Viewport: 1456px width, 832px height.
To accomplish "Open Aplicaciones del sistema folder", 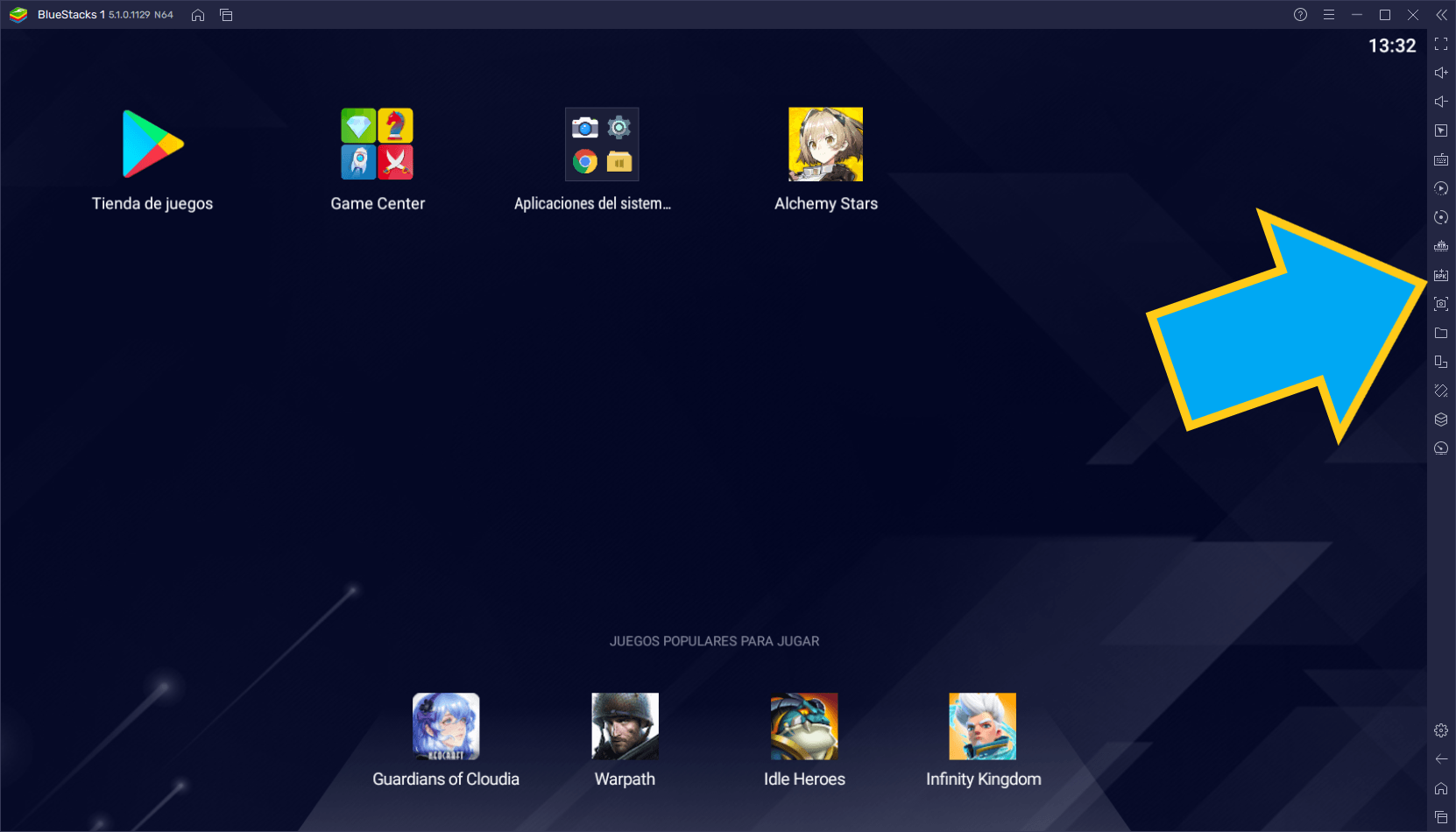I will pos(602,144).
